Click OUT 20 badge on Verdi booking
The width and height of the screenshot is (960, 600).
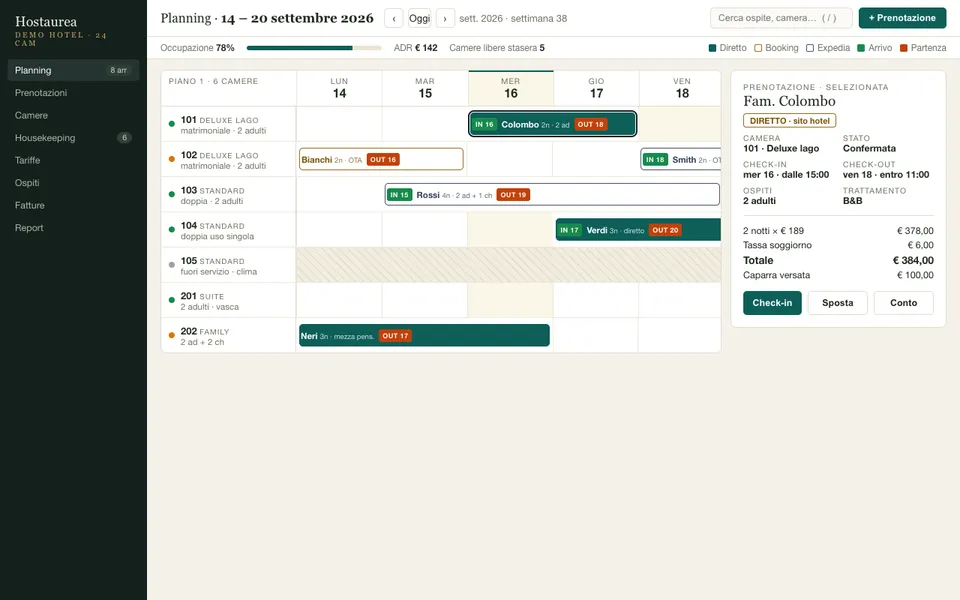coord(665,230)
